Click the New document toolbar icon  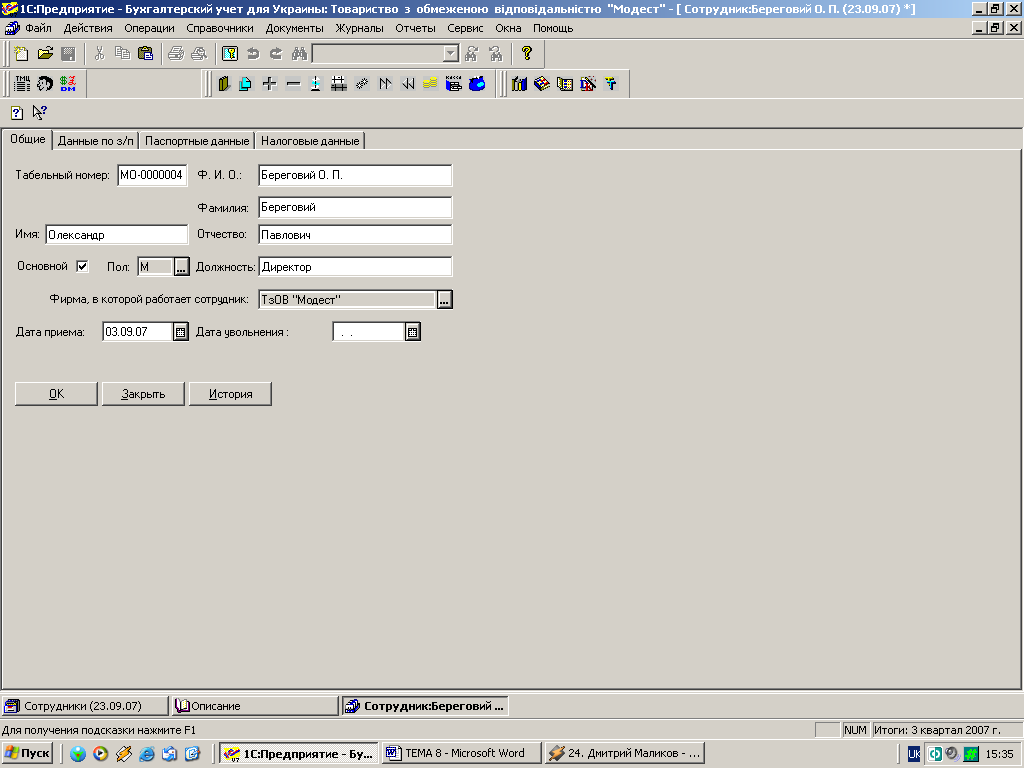pos(21,54)
